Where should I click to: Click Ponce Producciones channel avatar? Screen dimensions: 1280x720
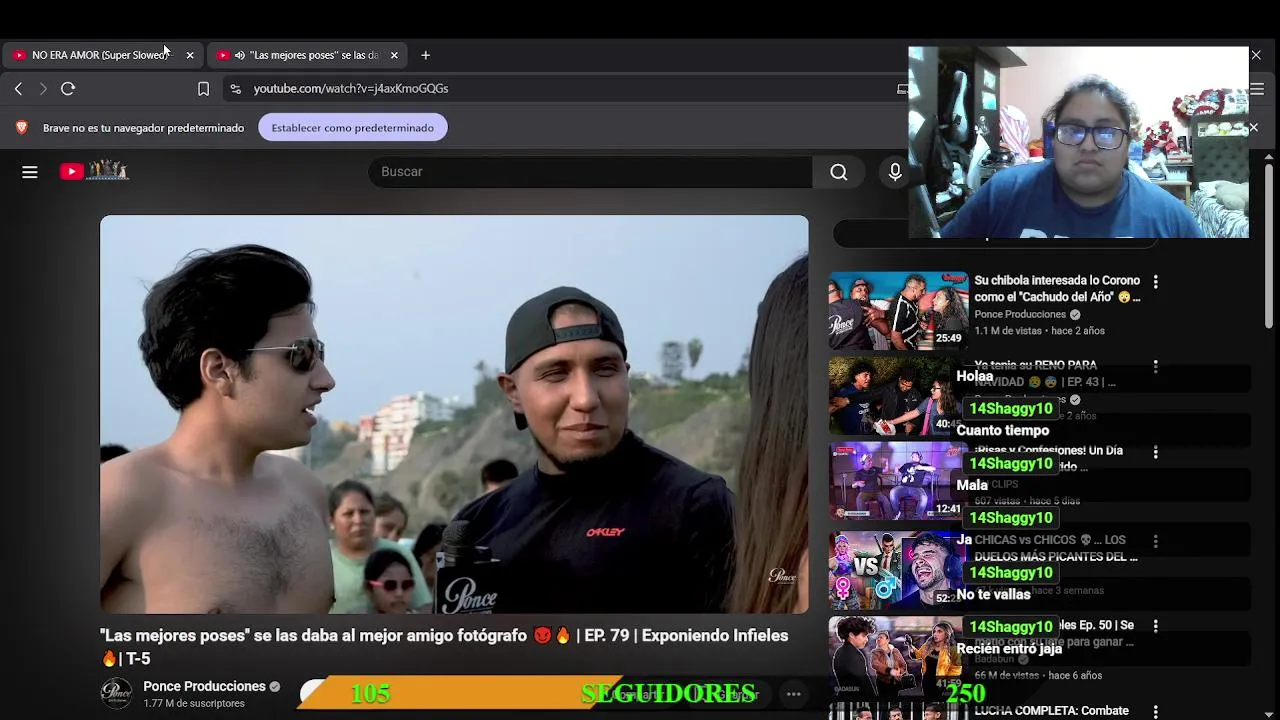[116, 694]
